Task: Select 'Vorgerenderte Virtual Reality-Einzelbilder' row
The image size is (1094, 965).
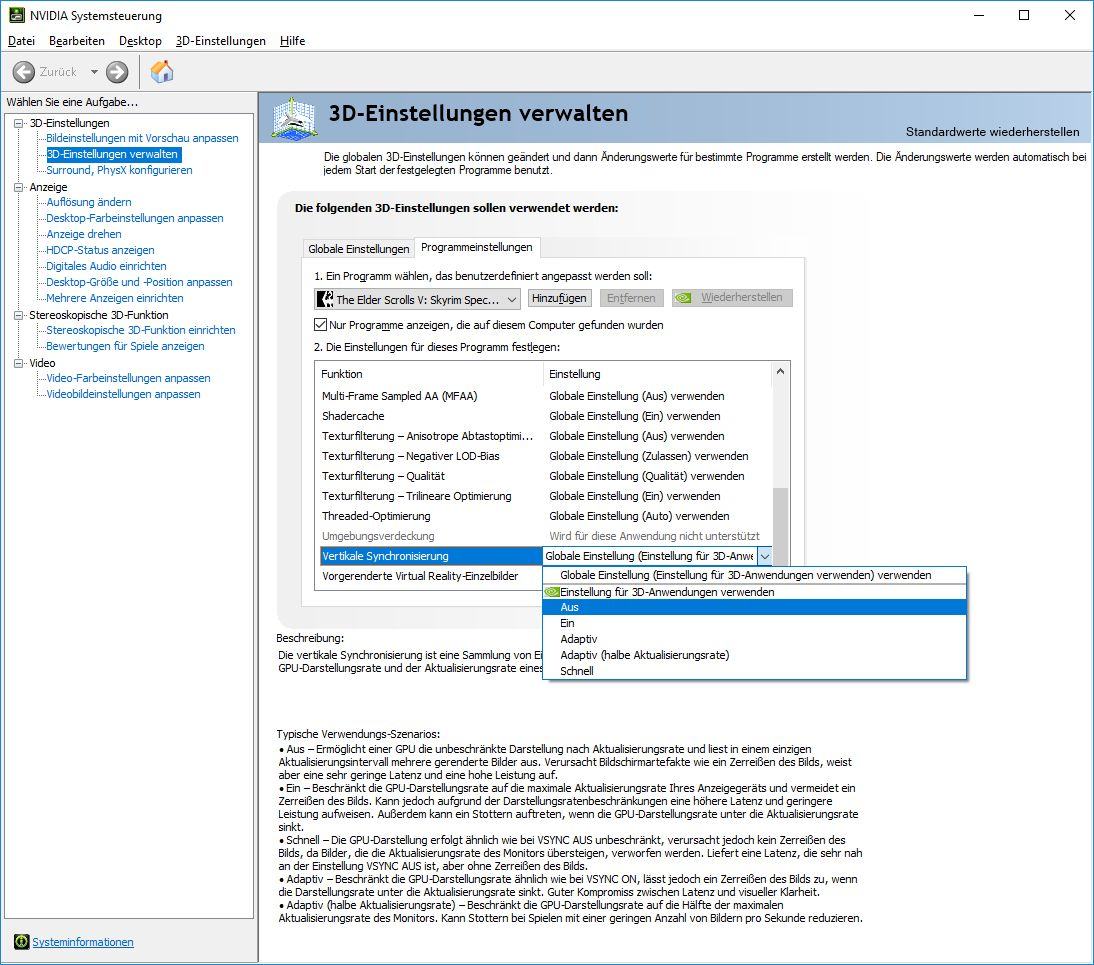Action: 429,576
